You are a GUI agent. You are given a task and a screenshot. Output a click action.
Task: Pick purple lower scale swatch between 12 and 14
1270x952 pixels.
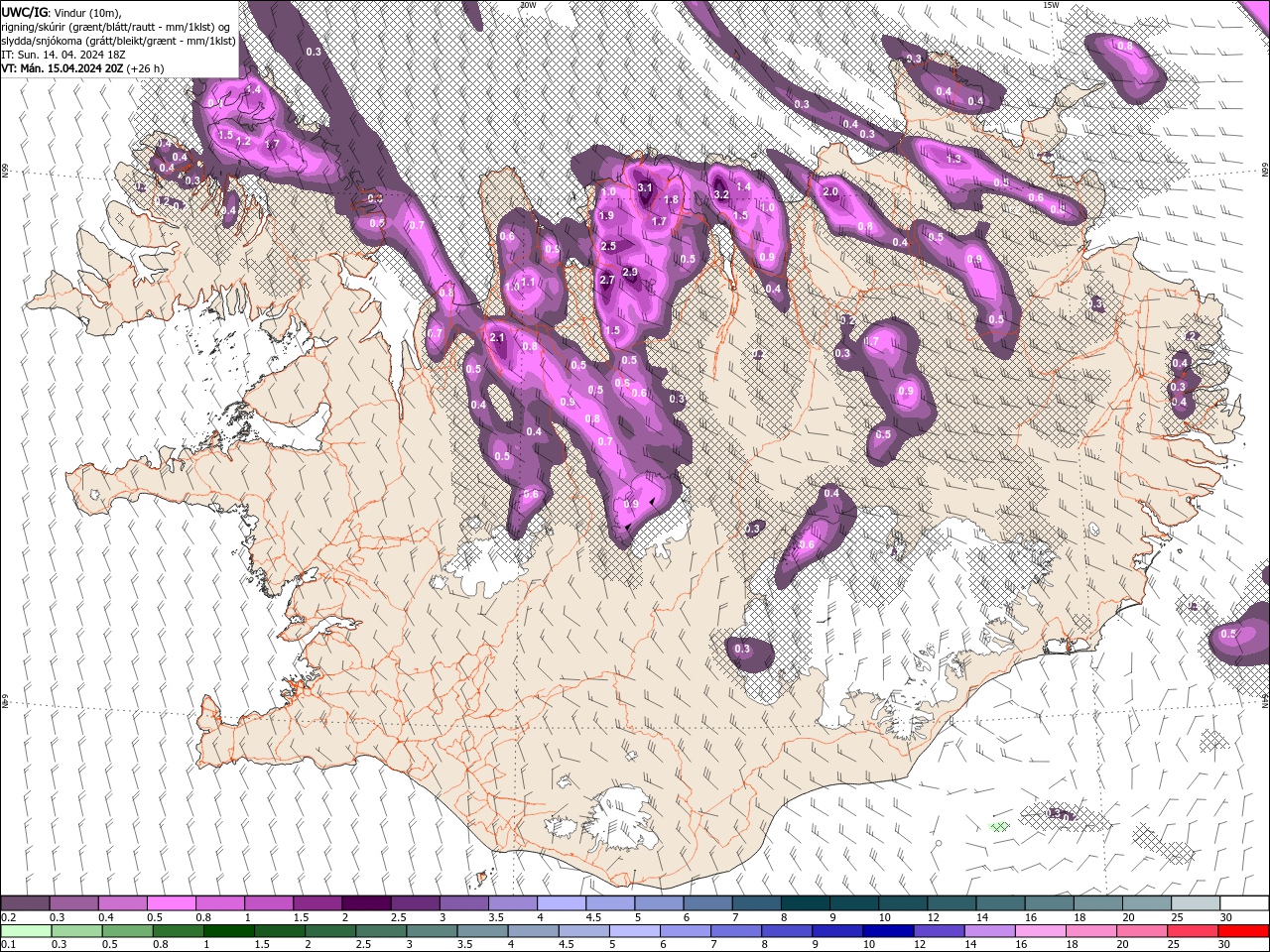(x=939, y=931)
